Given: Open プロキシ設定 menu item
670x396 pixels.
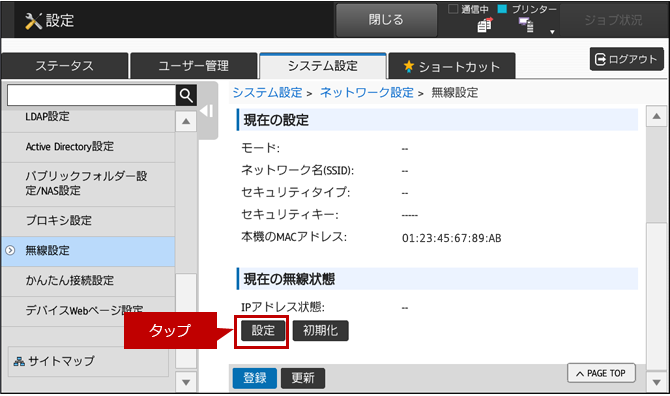Looking at the screenshot, I should (88, 221).
